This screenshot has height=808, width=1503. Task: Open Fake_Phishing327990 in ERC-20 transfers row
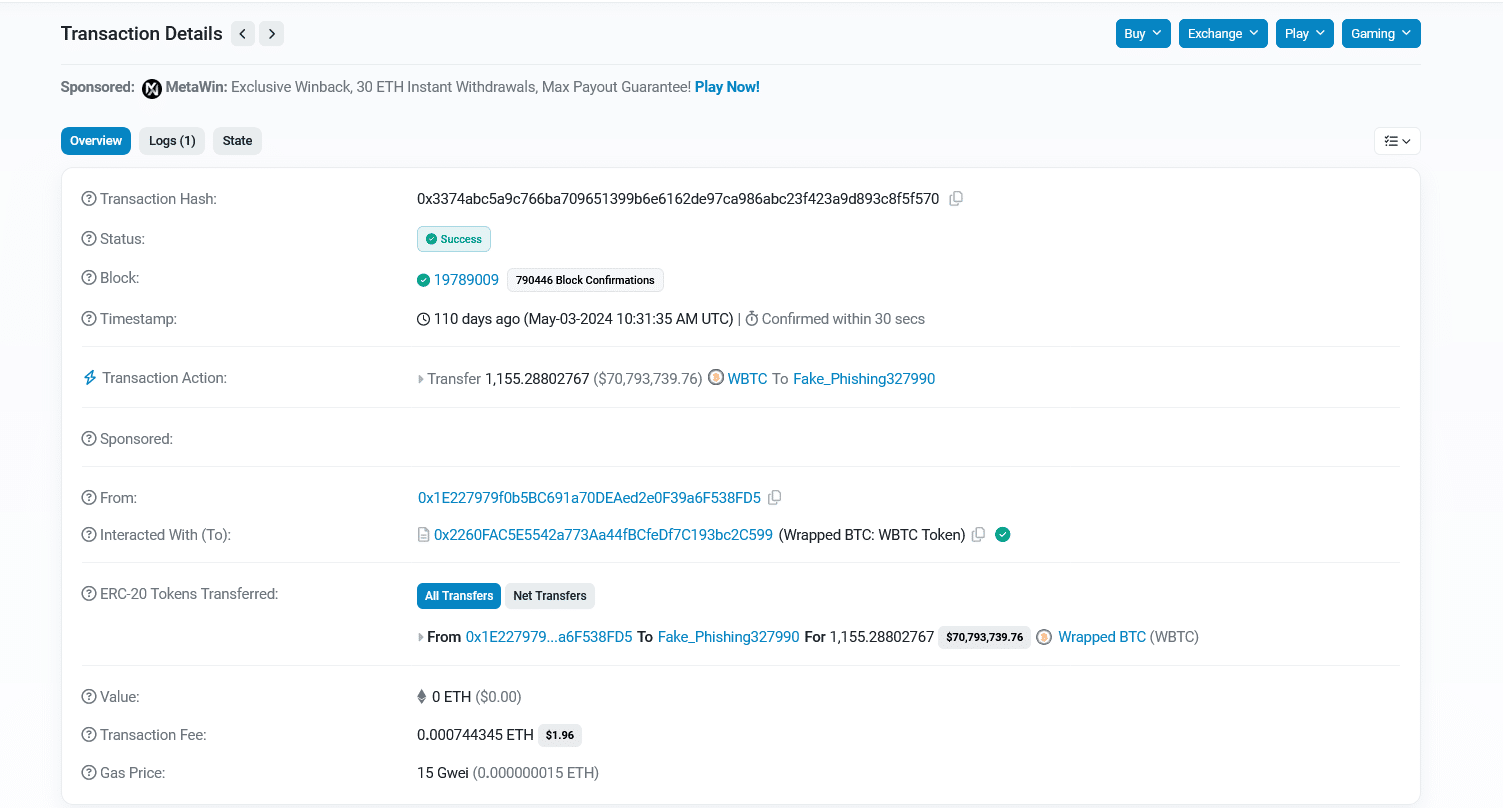[728, 637]
